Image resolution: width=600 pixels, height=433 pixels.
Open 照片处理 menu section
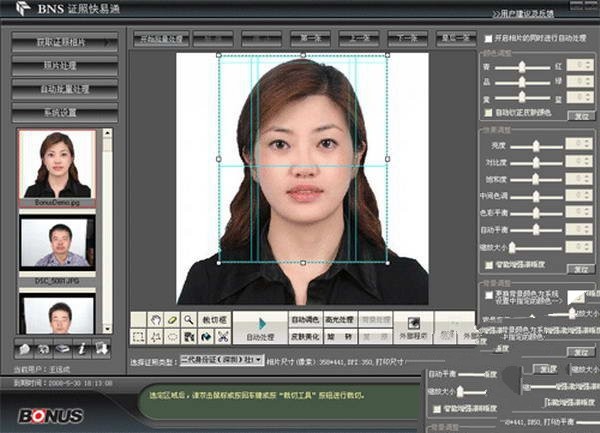(x=65, y=66)
